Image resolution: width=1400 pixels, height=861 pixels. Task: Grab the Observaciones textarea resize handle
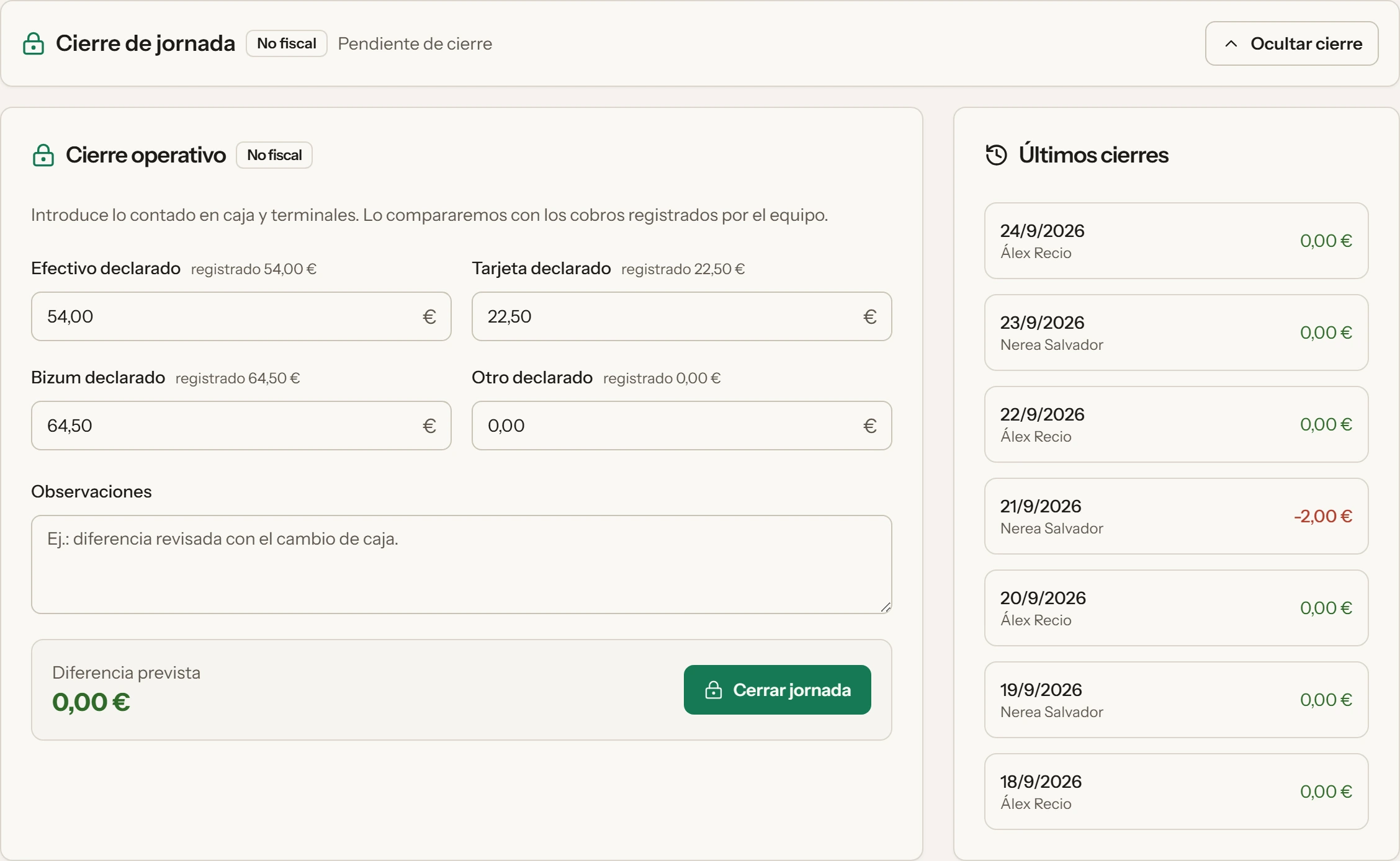(x=886, y=607)
